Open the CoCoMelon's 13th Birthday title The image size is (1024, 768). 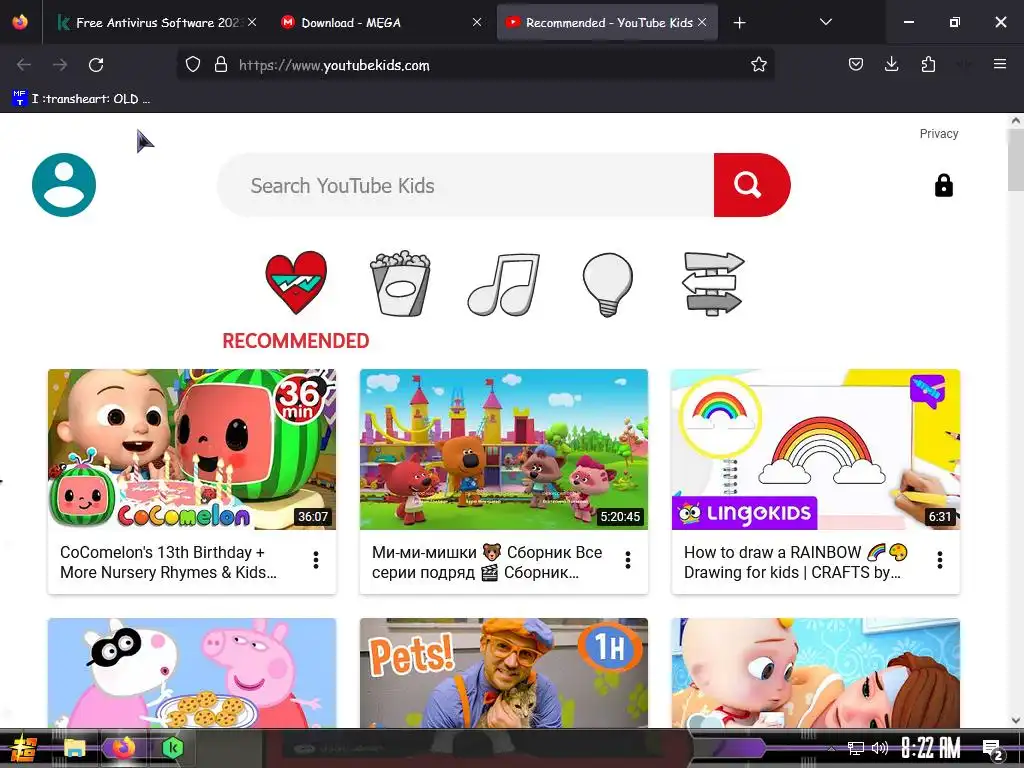coord(168,562)
